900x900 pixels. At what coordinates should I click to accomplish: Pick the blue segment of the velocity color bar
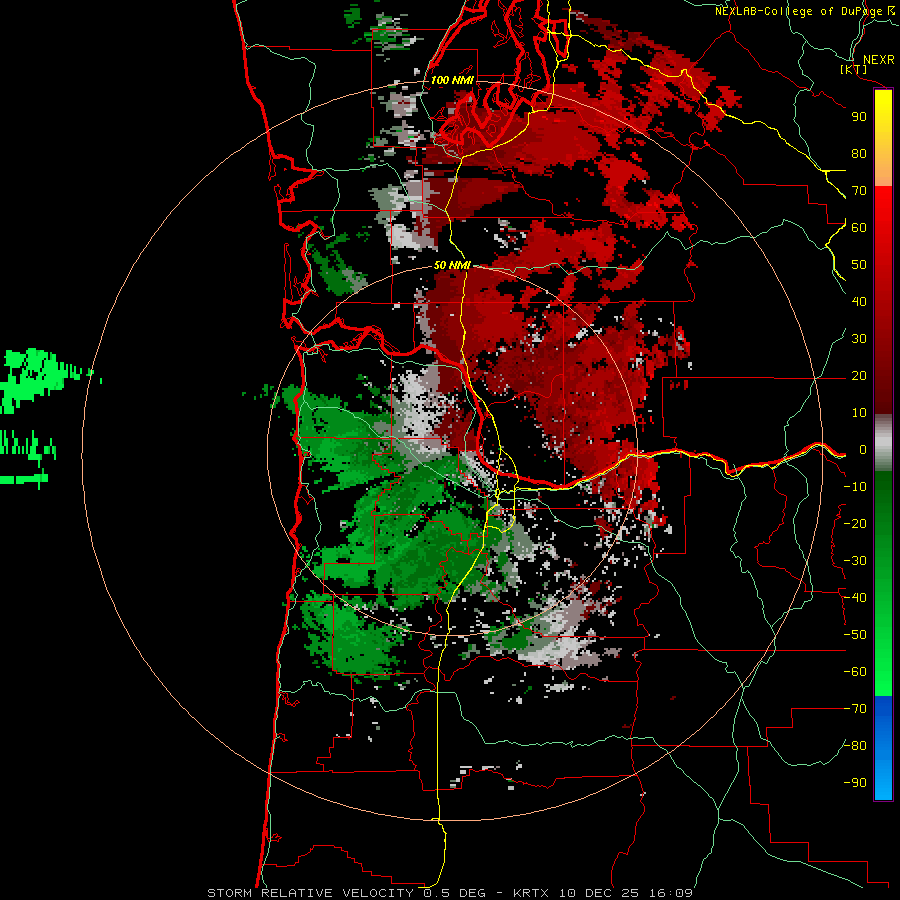(883, 747)
